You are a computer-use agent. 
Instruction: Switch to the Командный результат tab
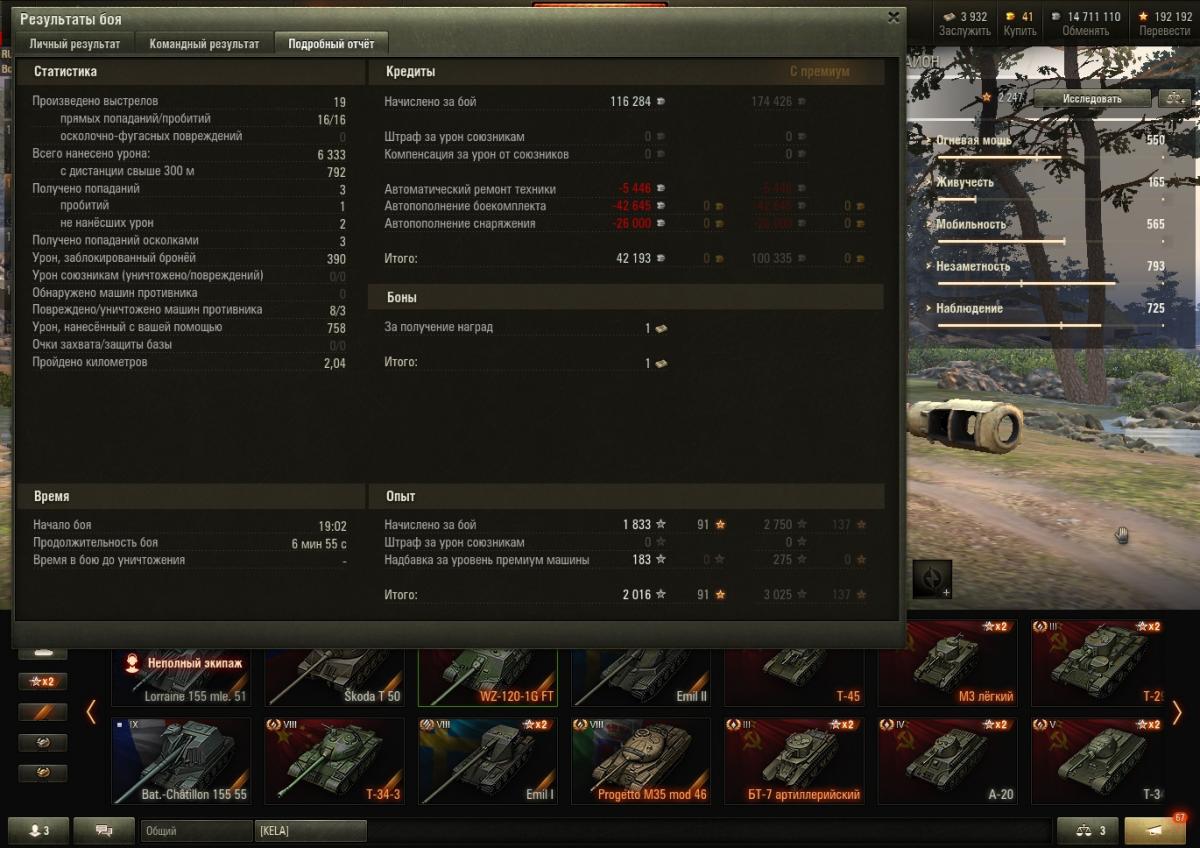204,44
